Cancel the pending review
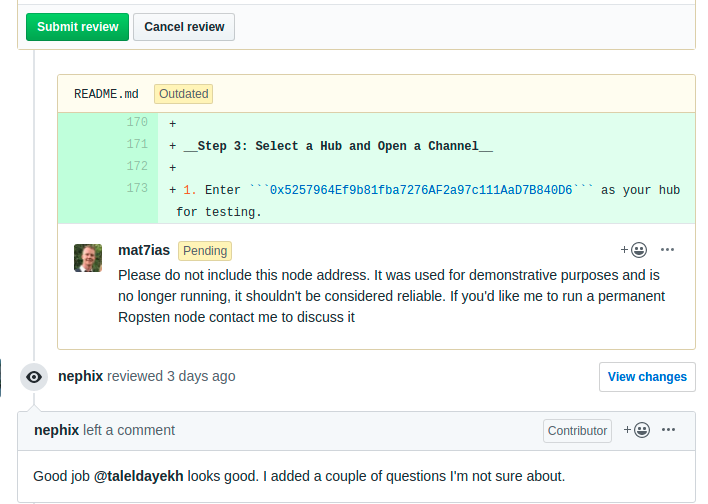708x504 pixels. (x=184, y=27)
